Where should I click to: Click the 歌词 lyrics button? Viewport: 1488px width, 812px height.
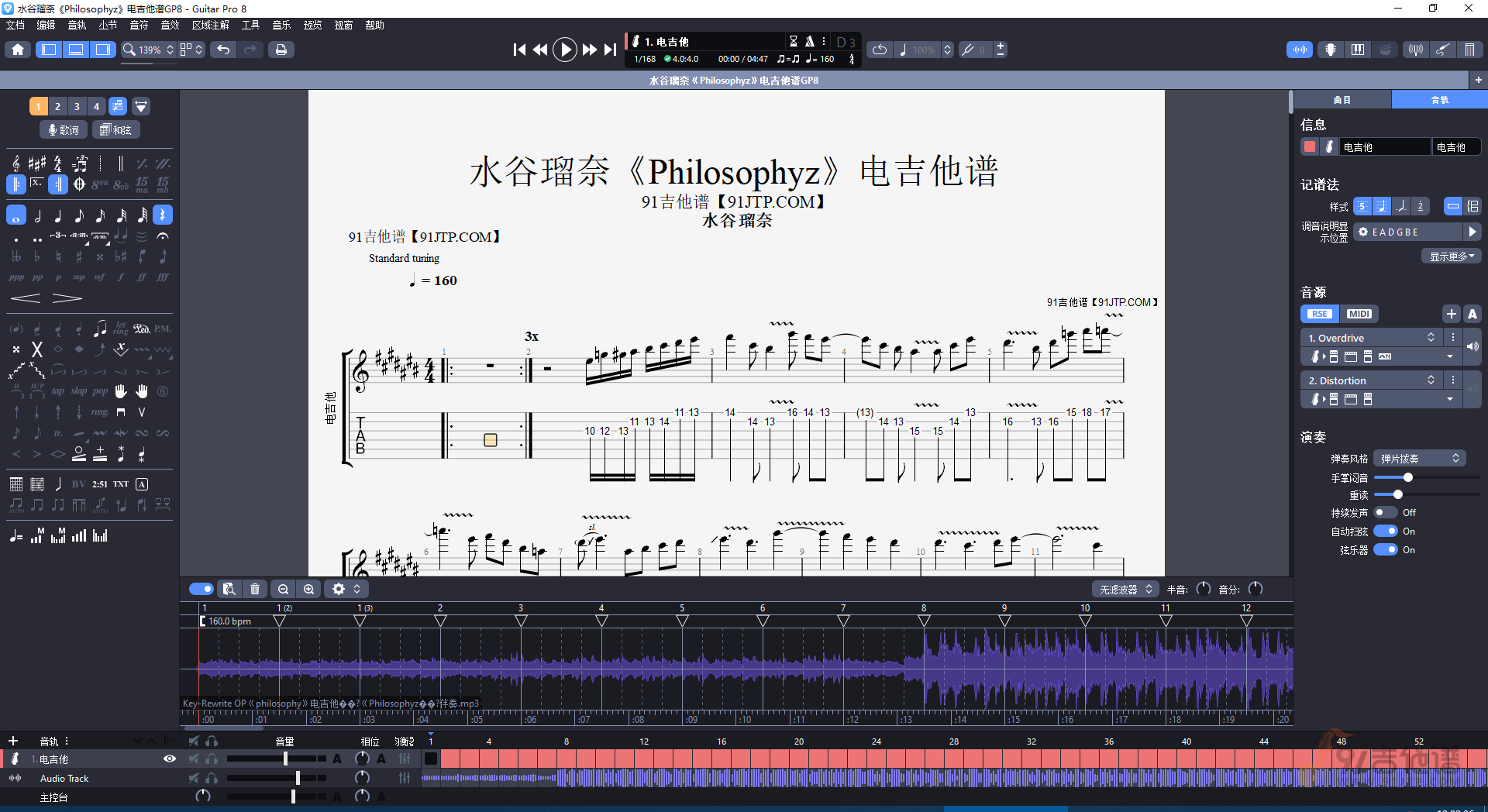click(x=63, y=130)
